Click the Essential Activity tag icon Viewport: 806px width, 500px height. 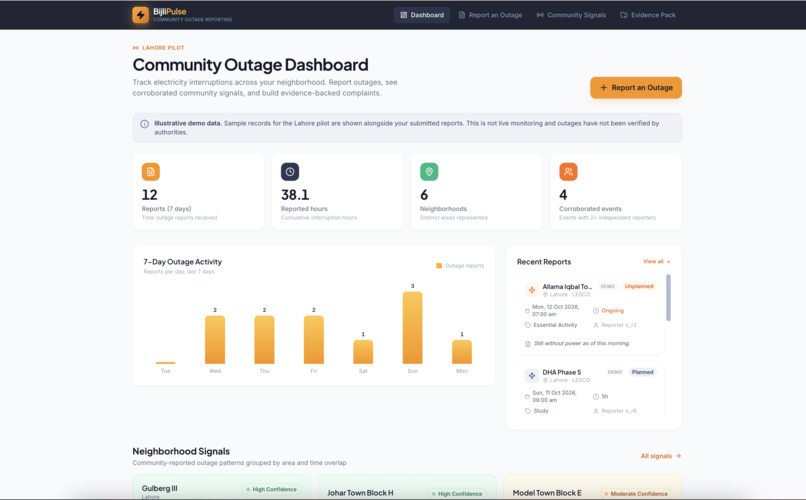click(527, 325)
